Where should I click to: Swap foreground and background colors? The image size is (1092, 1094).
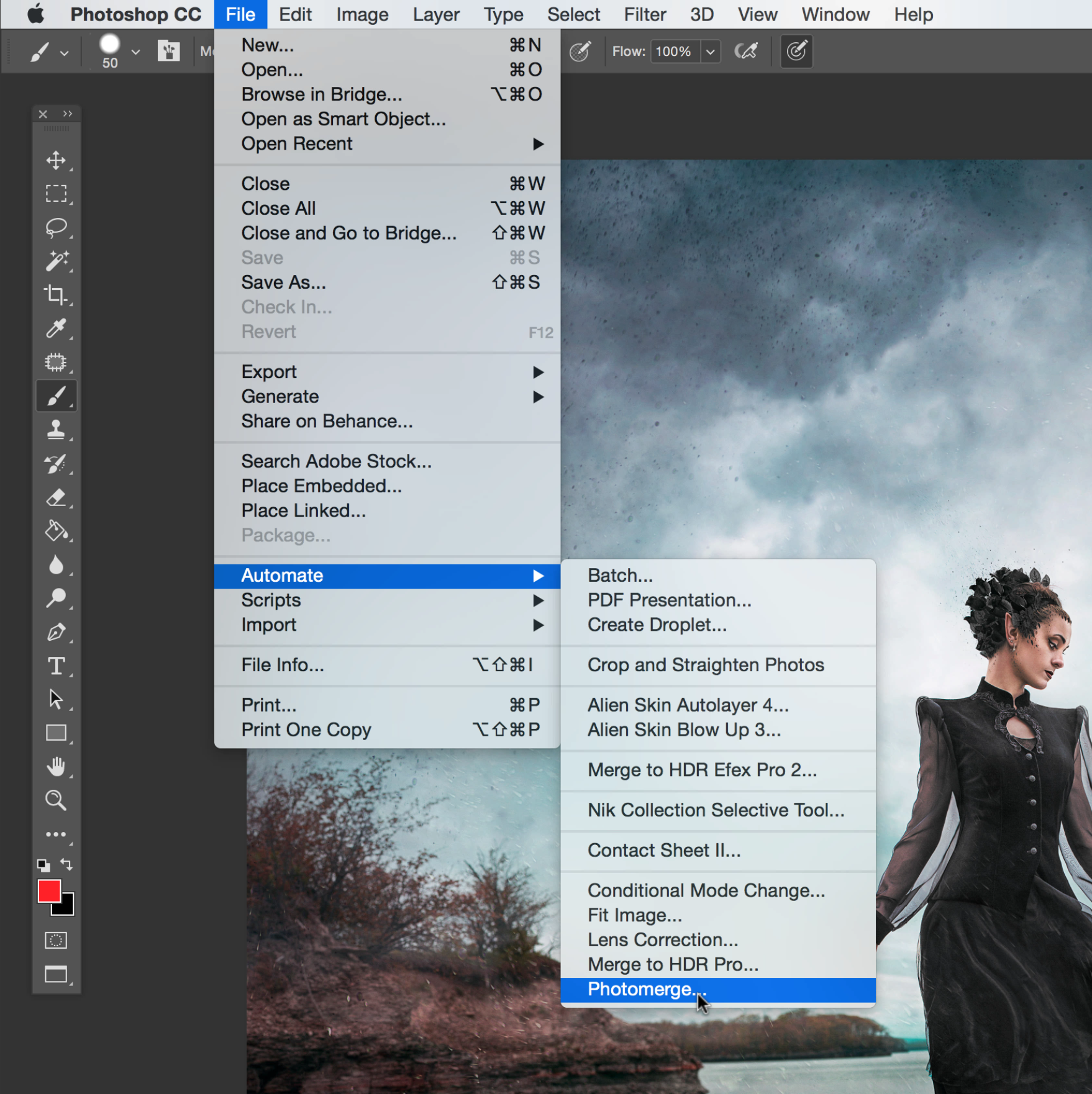click(x=66, y=864)
